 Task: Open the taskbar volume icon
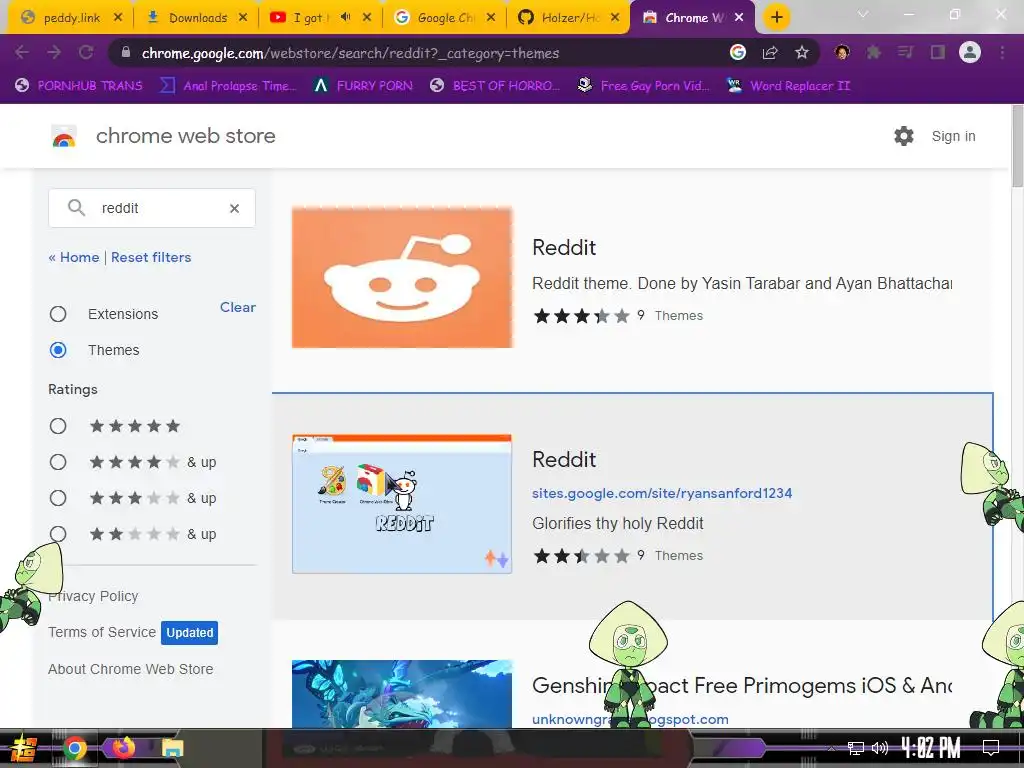(880, 748)
